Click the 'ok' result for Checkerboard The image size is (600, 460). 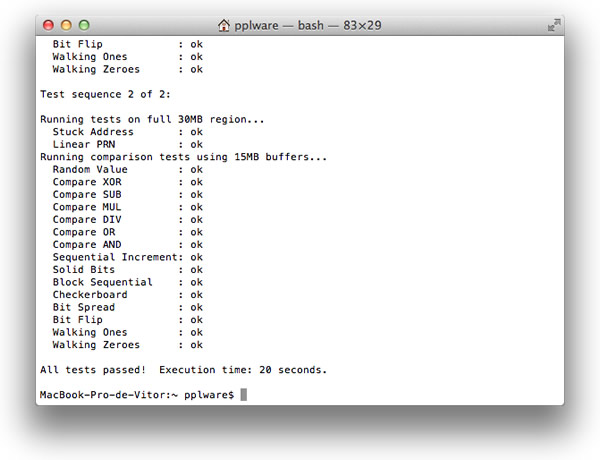(x=196, y=295)
